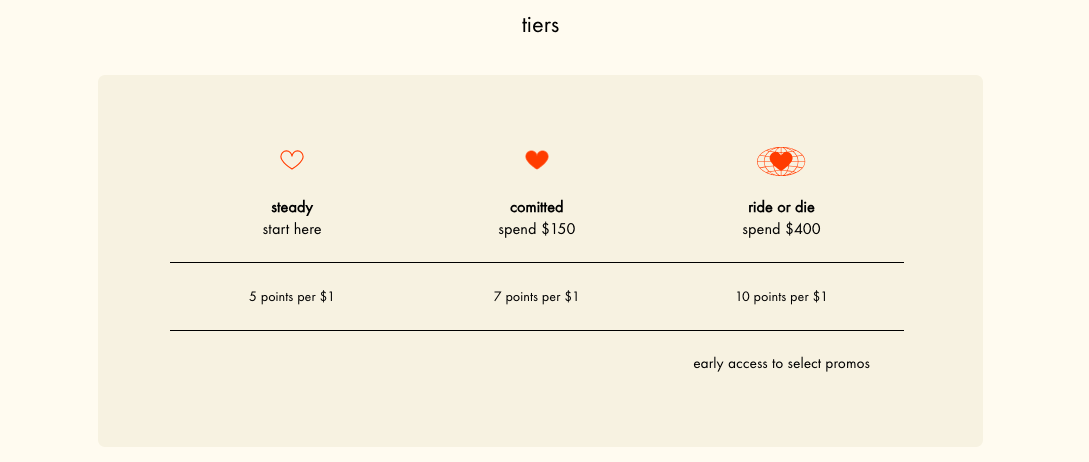1089x462 pixels.
Task: Click the divider line above the points row
Action: click(537, 263)
